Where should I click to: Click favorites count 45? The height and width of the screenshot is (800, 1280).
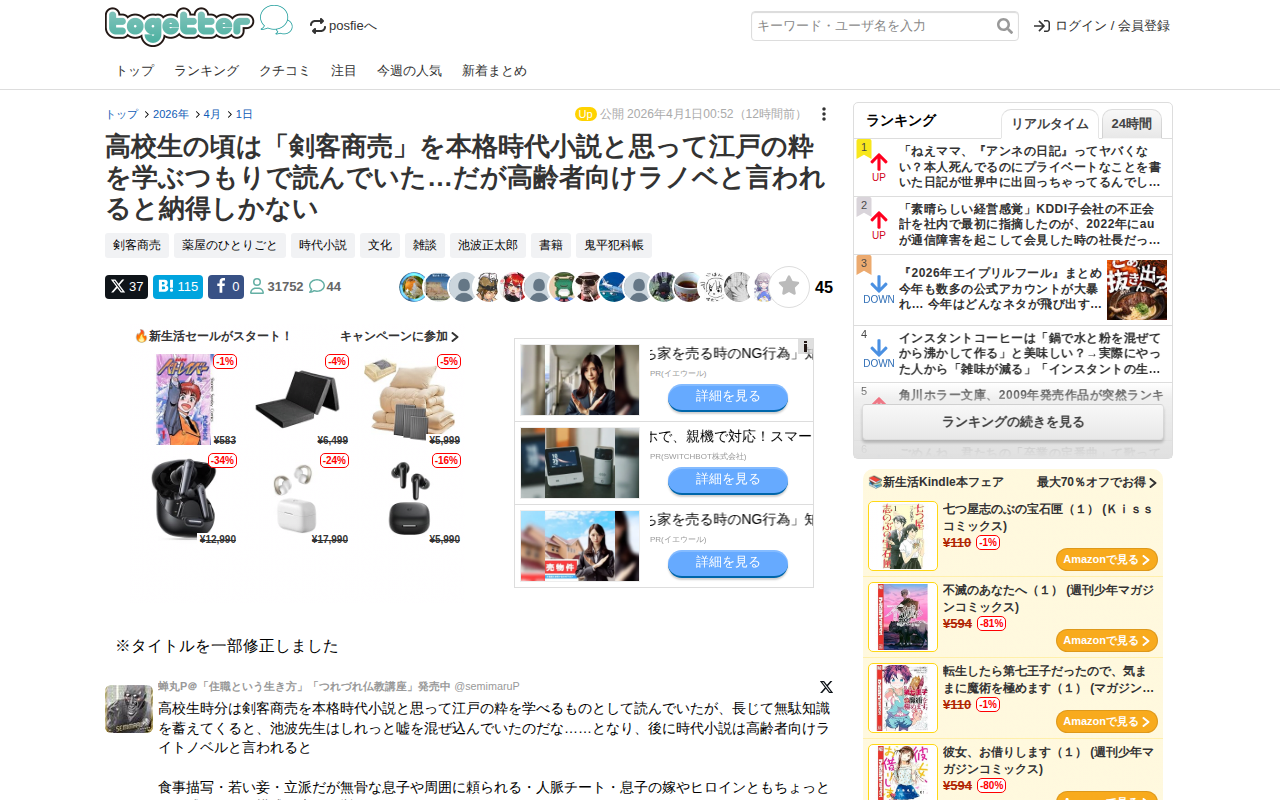pos(824,288)
